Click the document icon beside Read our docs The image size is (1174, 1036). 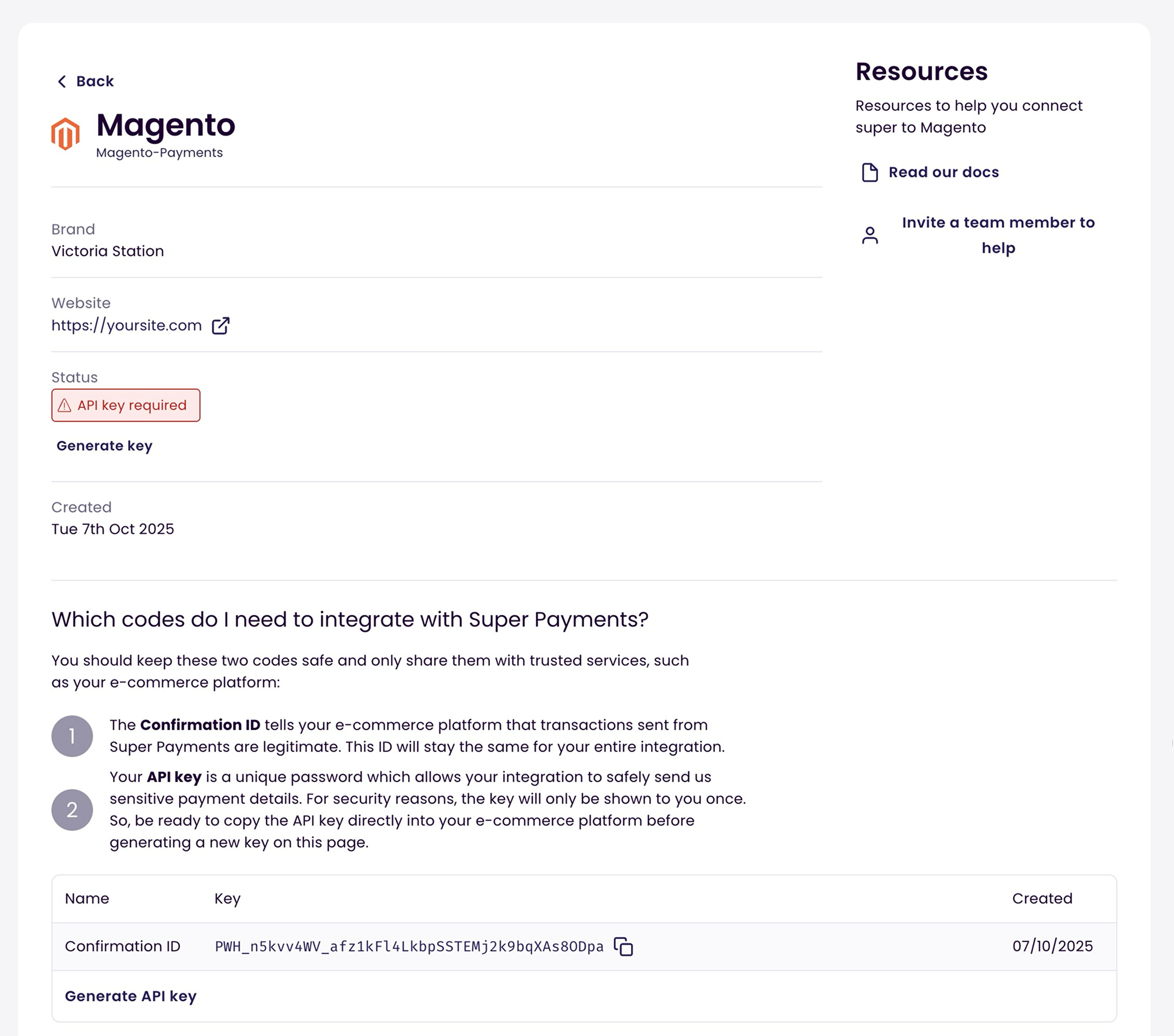(869, 172)
